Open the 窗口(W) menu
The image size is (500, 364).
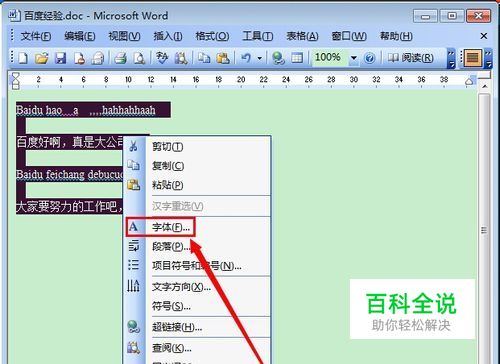(x=349, y=36)
